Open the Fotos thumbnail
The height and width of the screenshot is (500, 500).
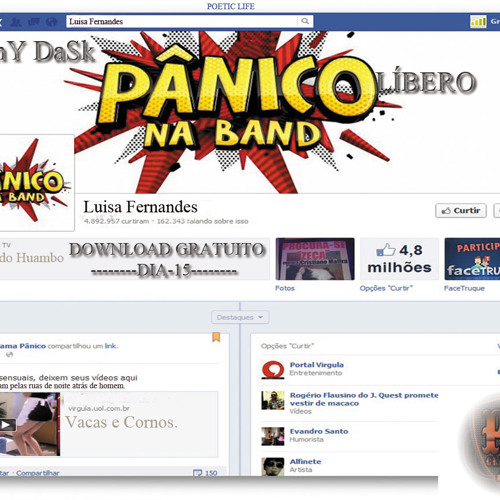[315, 259]
